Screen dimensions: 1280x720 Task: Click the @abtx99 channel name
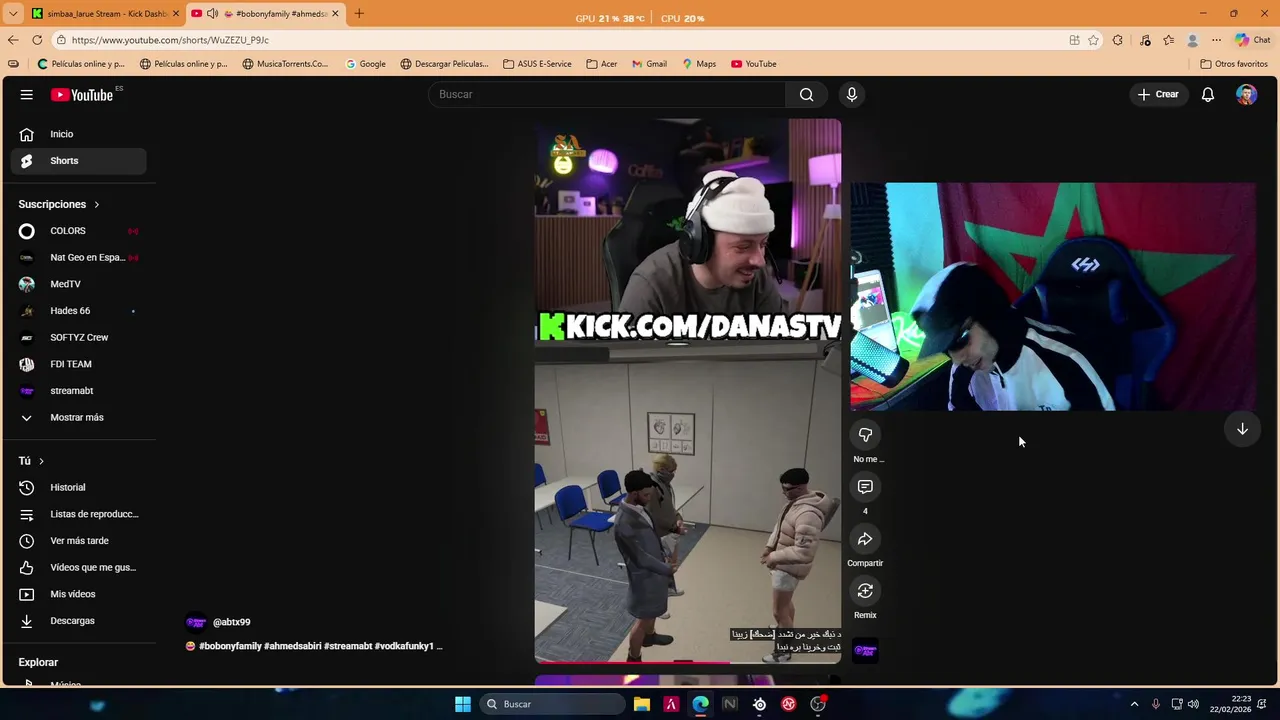(231, 622)
